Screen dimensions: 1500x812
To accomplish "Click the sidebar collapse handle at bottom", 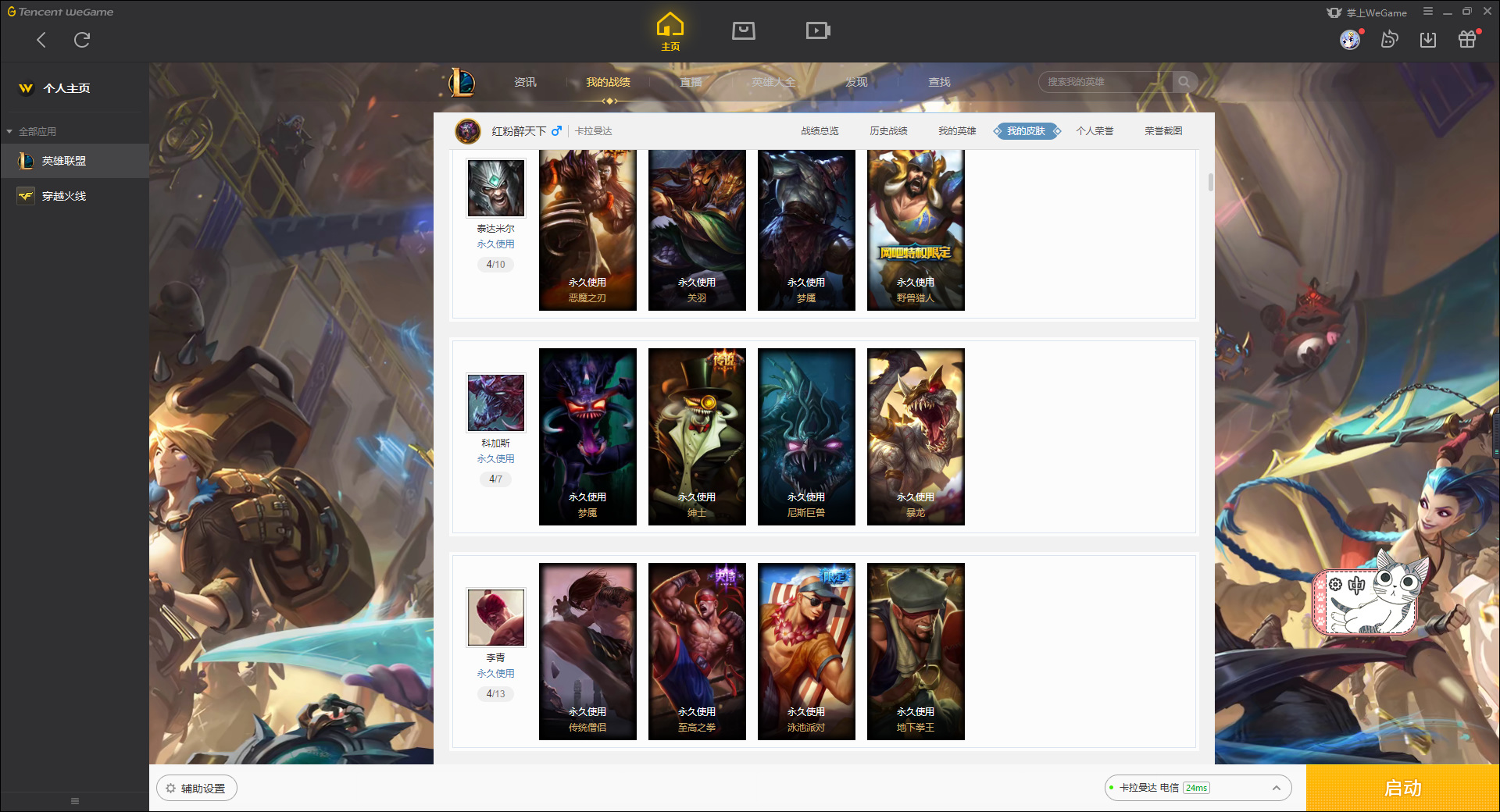I will click(75, 801).
